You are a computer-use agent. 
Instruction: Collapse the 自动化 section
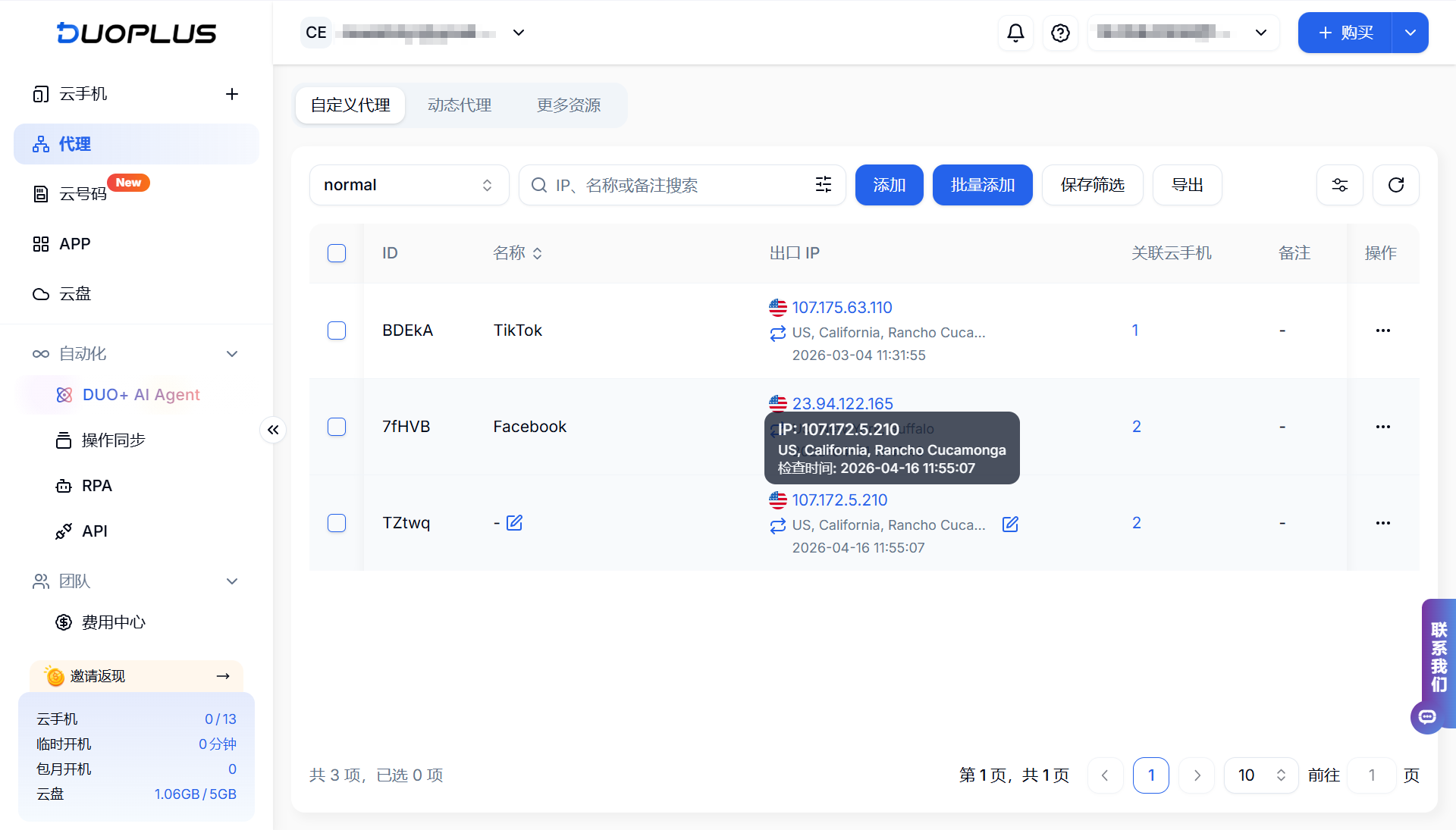point(232,354)
